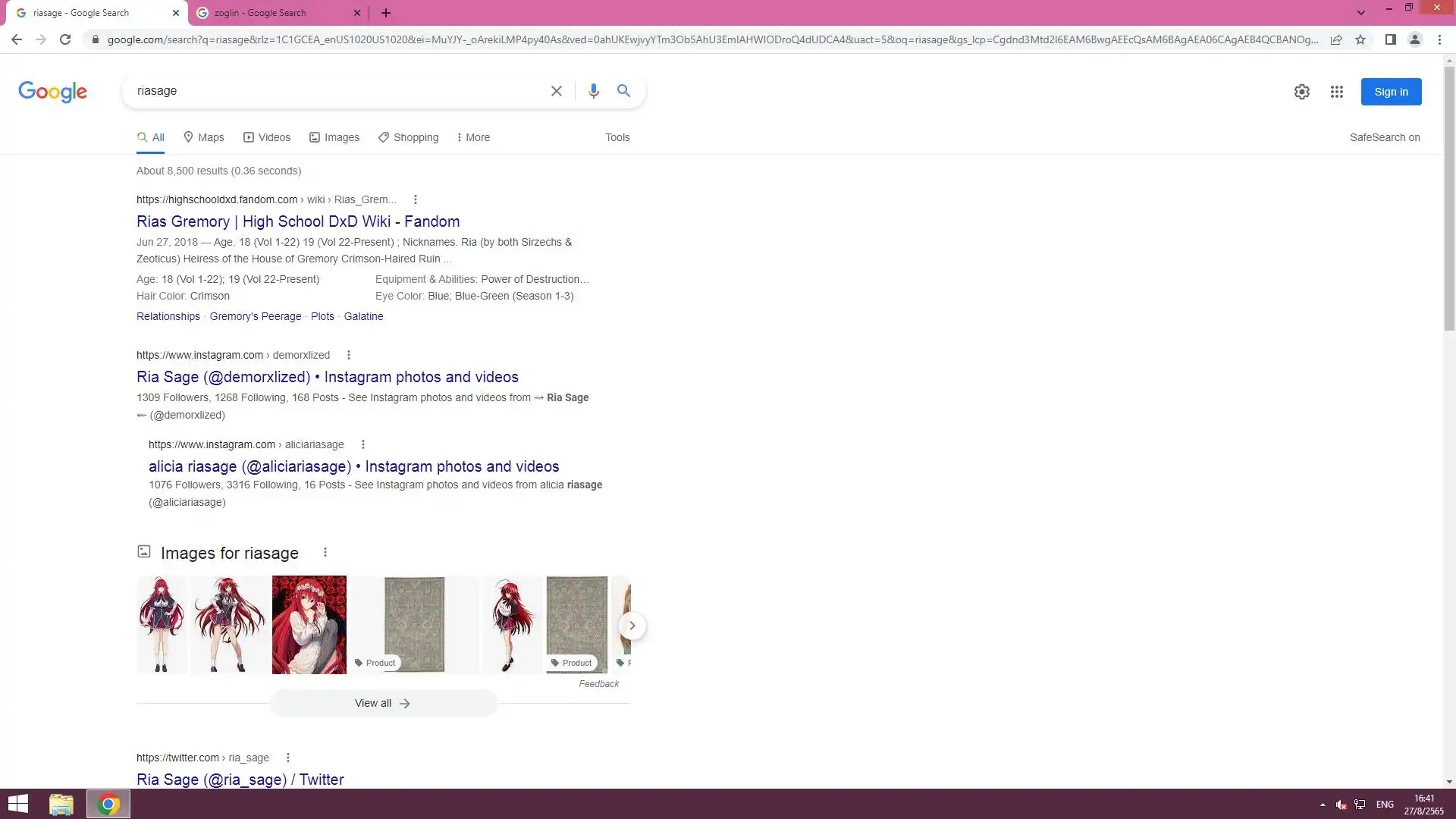Open Rias Gremory High School DxD Wiki link
Screen dimensions: 1456x819
click(297, 221)
